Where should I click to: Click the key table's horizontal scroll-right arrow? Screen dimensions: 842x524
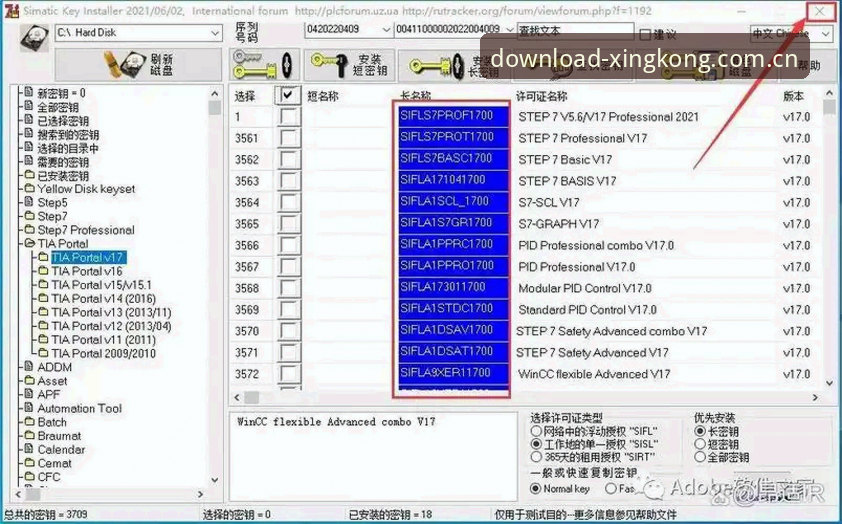click(x=815, y=397)
